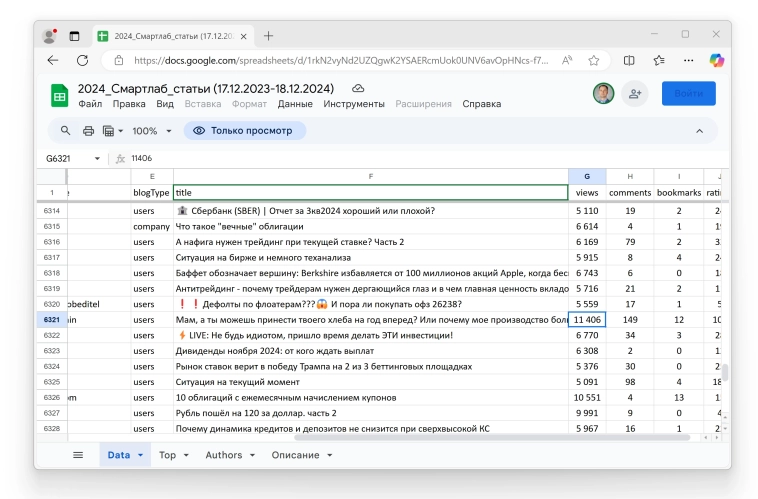Screen dimensions: 758x499
Task: Collapse the toolbar with the chevron
Action: pos(699,131)
